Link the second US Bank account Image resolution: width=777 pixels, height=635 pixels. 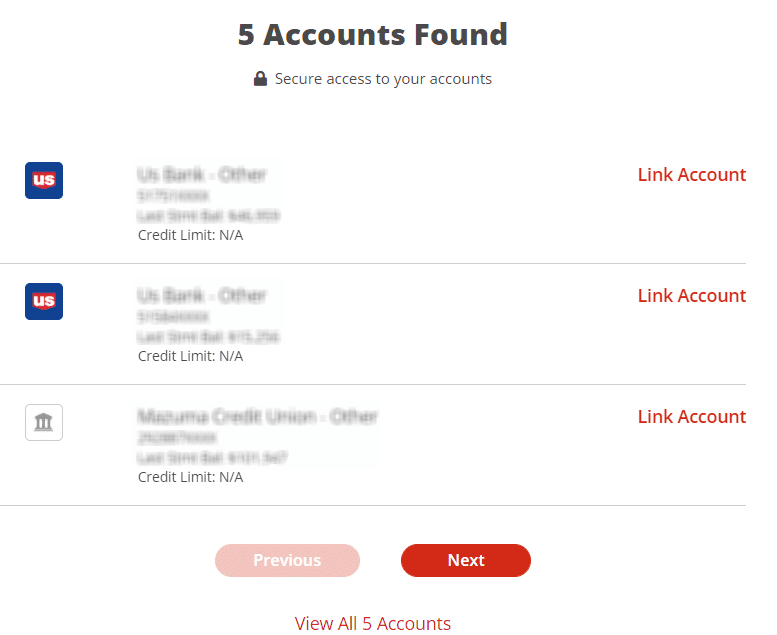pos(691,296)
